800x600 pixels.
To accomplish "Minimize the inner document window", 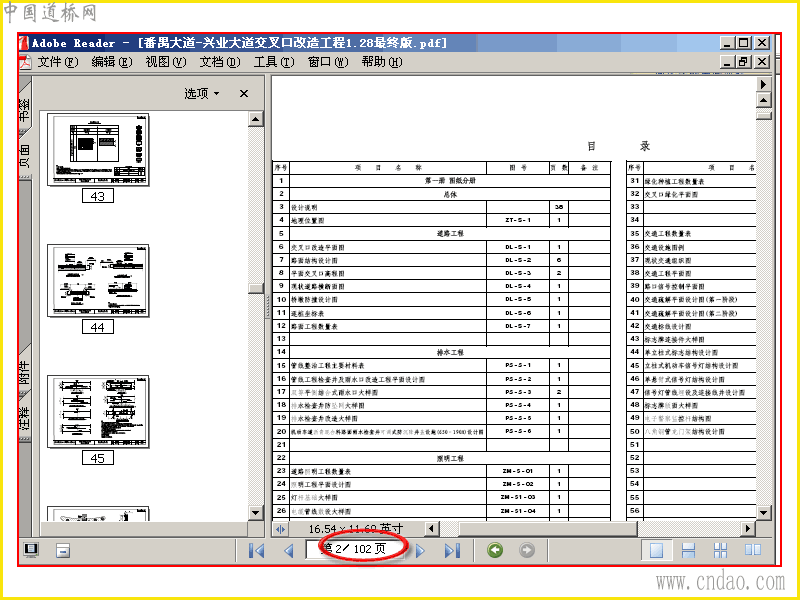I will coord(728,62).
